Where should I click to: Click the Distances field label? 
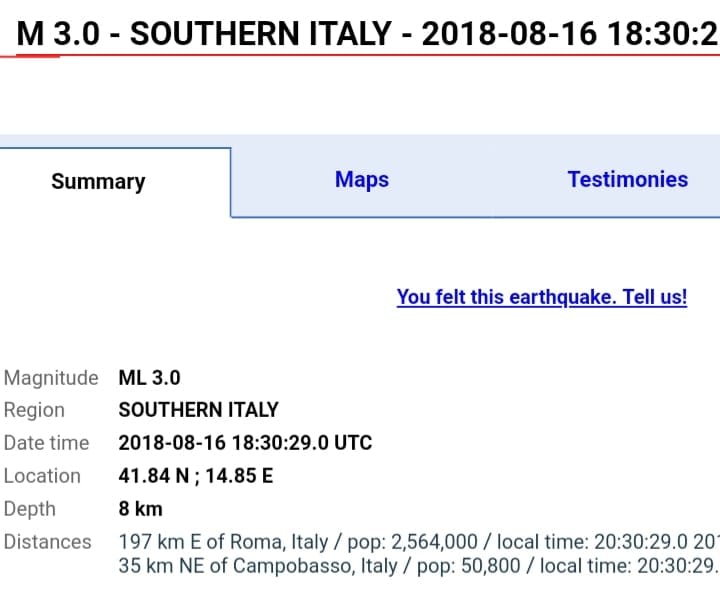click(47, 542)
